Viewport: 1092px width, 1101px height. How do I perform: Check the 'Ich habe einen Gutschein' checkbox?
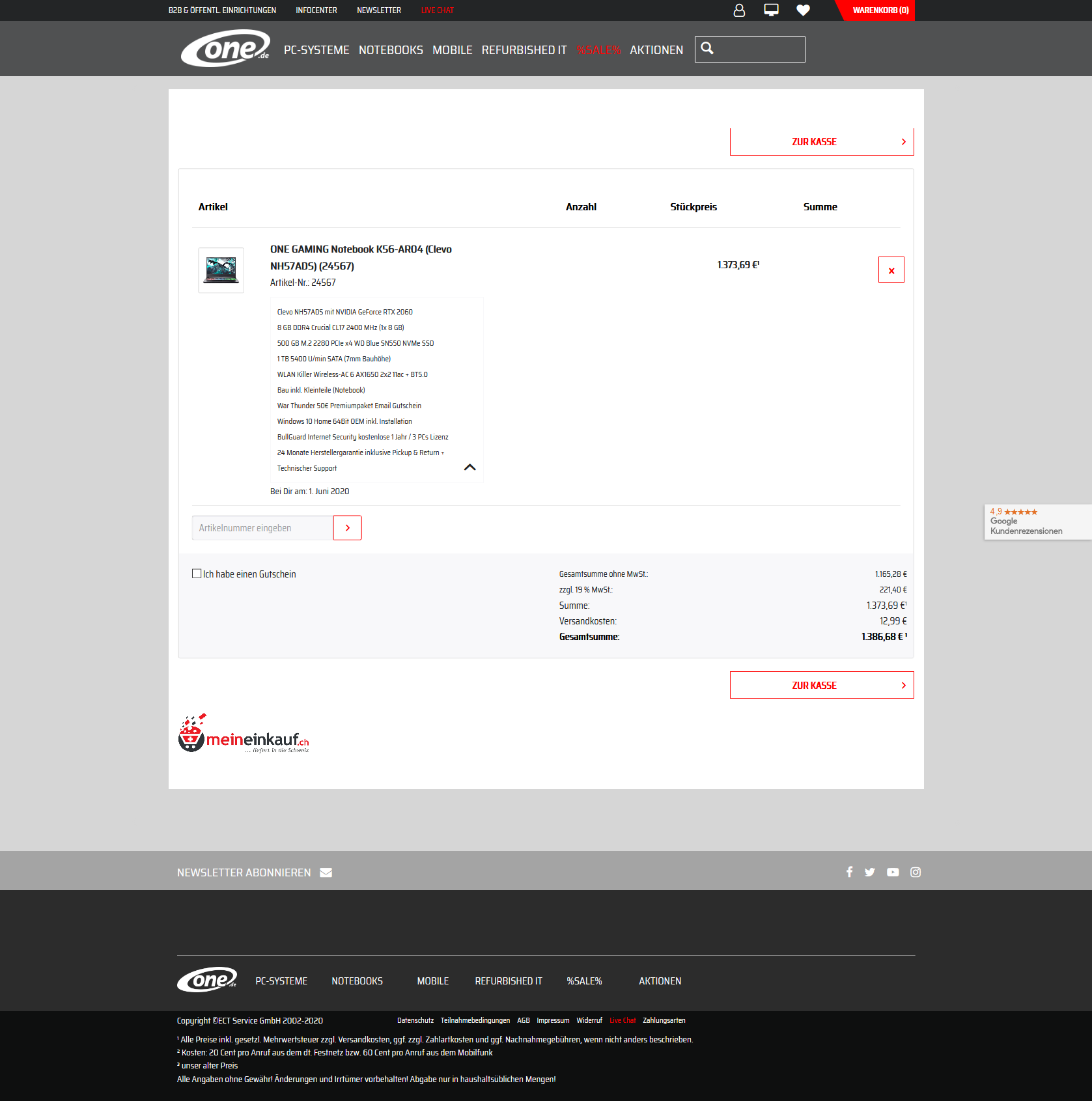coord(197,574)
